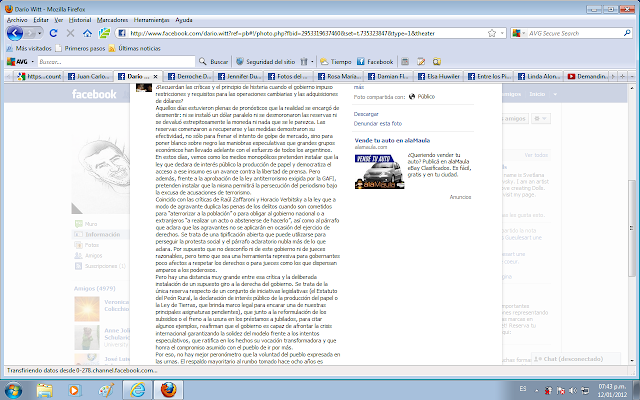Switch to the Derroche D... tab
The height and width of the screenshot is (400, 640).
point(189,76)
